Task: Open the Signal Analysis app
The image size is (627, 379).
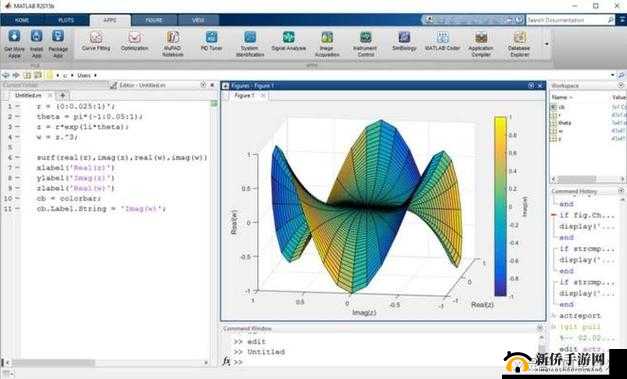Action: point(288,42)
